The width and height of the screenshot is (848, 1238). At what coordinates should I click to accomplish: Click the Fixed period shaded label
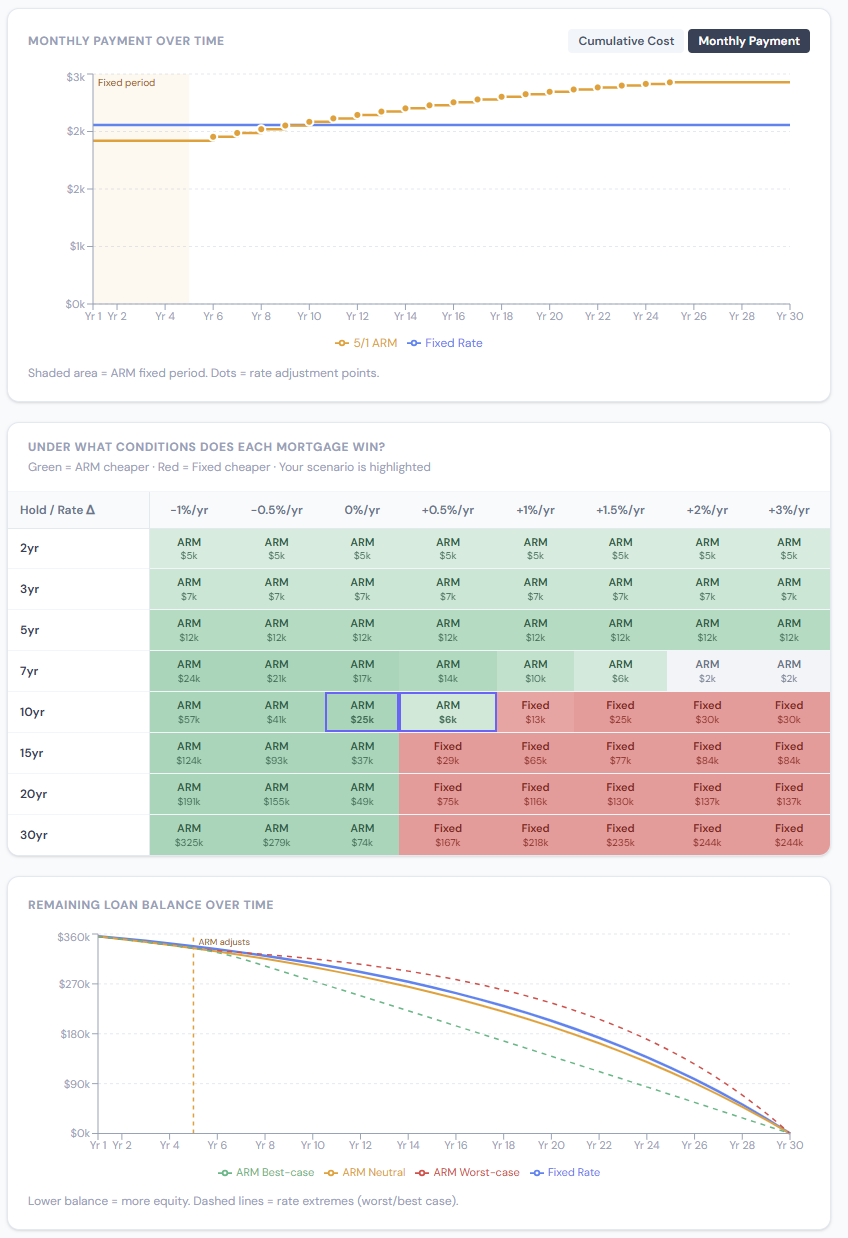point(126,83)
